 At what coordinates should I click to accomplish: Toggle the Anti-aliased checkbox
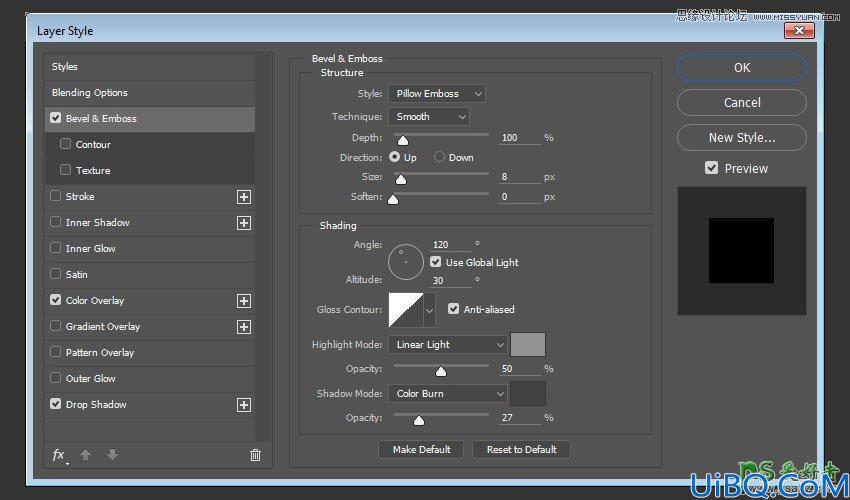click(453, 309)
